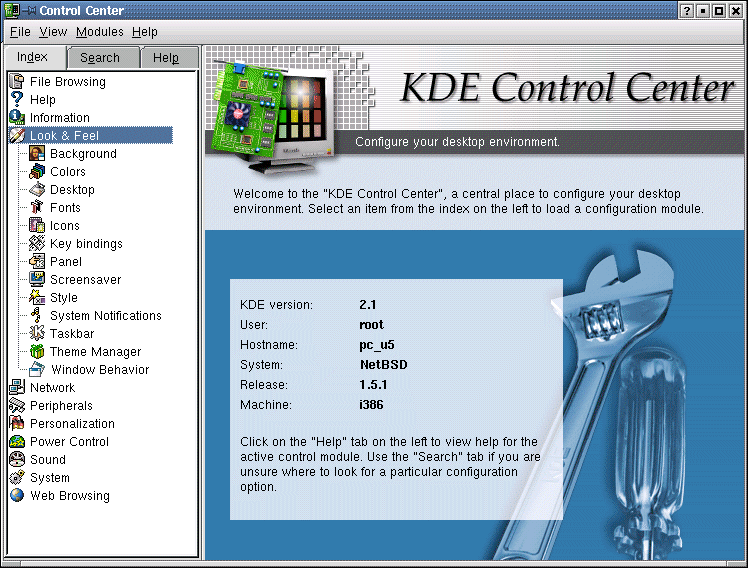
Task: Click the Colors module icon
Action: 37,171
